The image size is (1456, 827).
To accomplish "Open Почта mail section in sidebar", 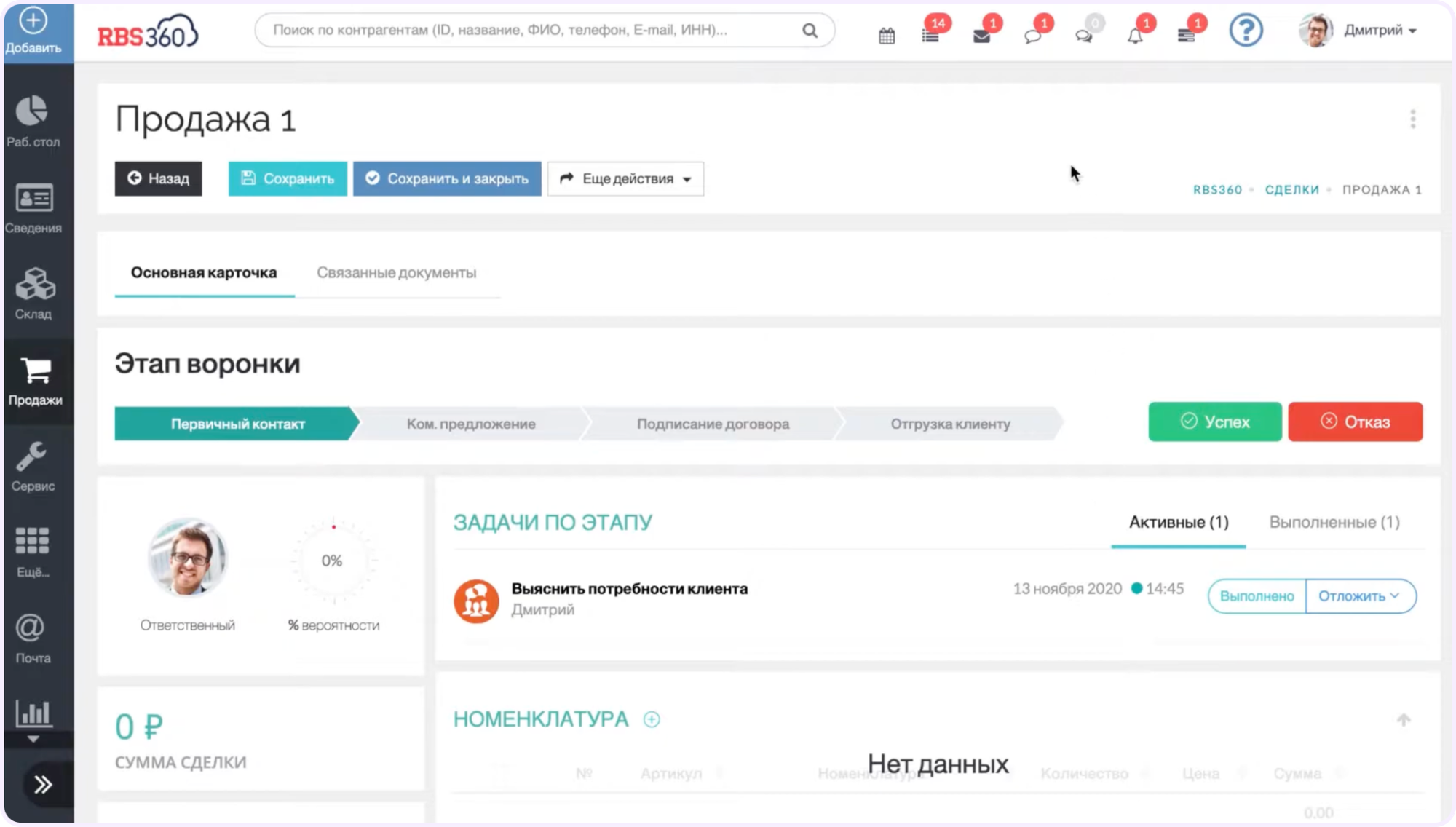I will (33, 638).
